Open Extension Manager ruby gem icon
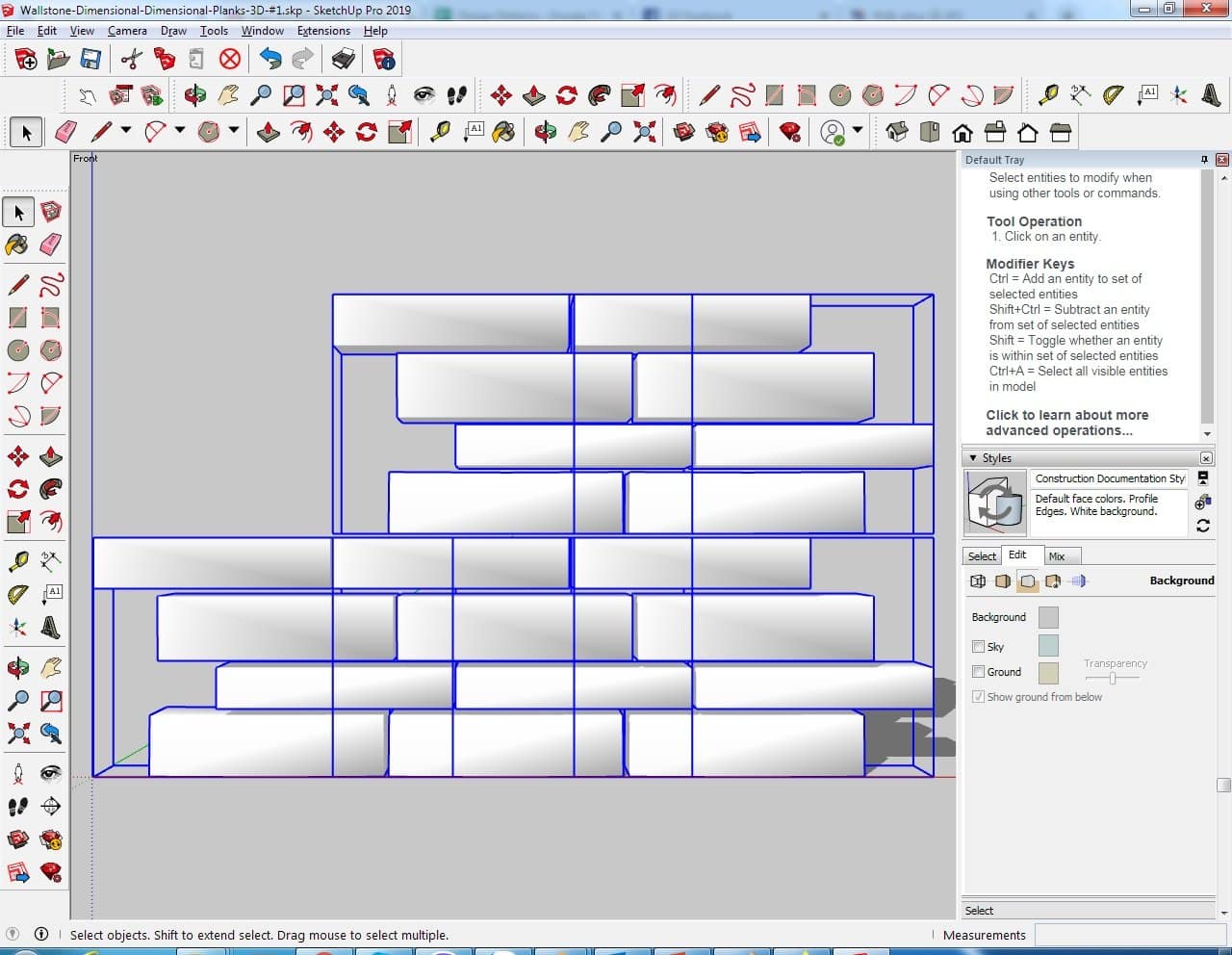The width and height of the screenshot is (1232, 955). coord(790,132)
